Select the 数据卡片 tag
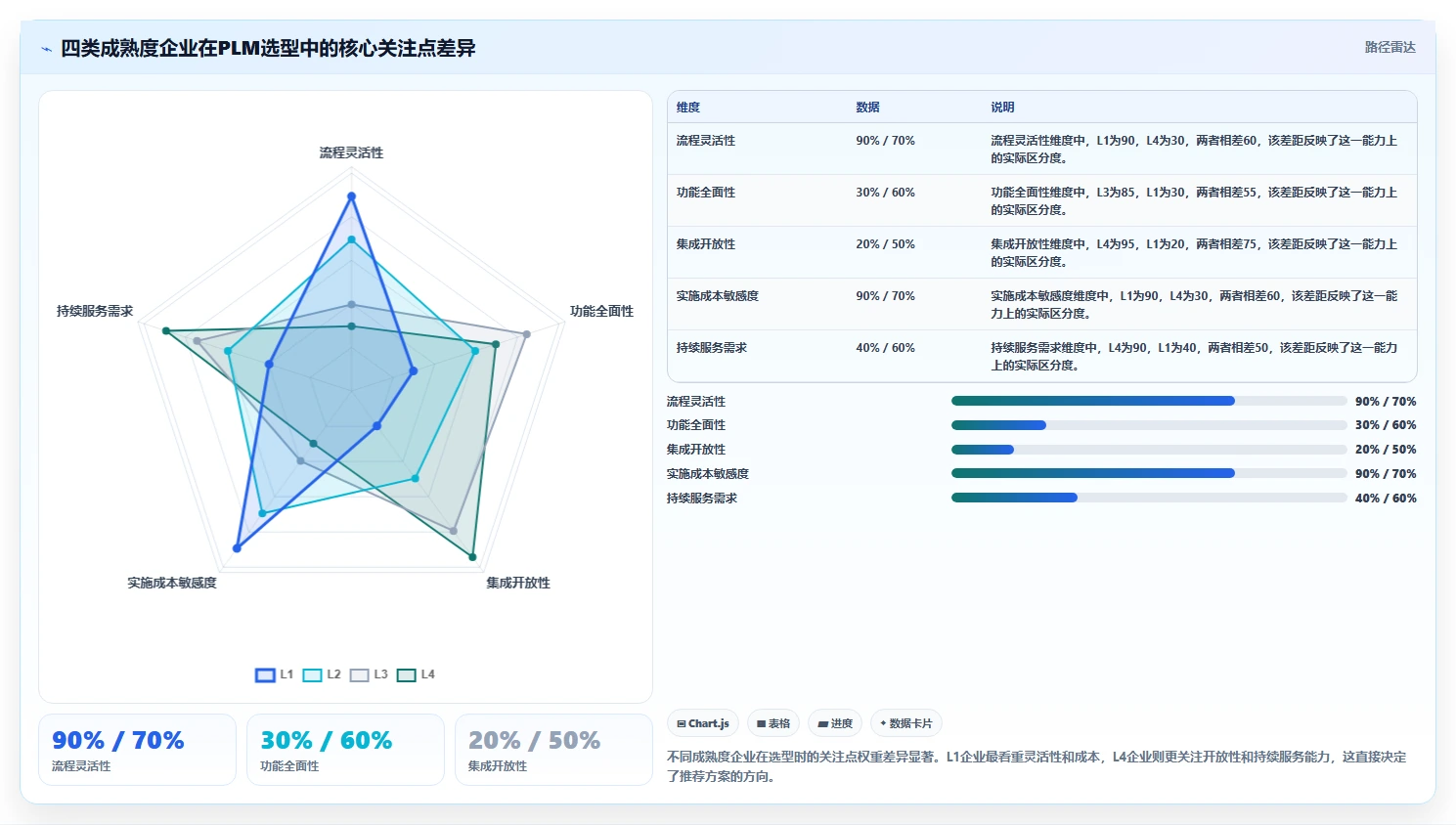1456x825 pixels. click(906, 723)
